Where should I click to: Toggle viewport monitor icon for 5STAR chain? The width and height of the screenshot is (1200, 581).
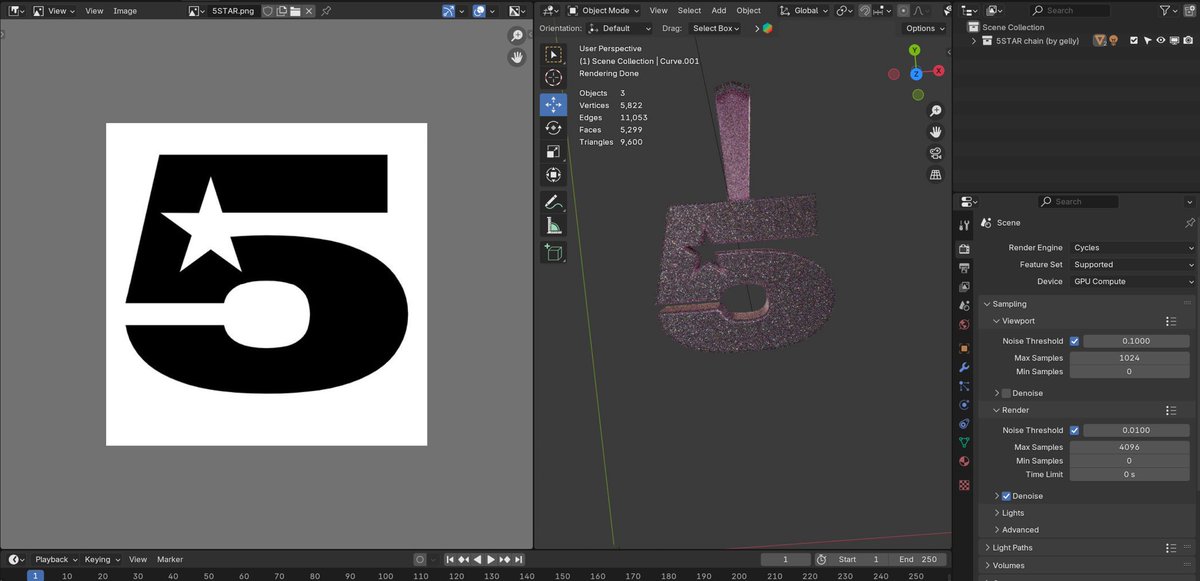[x=1175, y=41]
